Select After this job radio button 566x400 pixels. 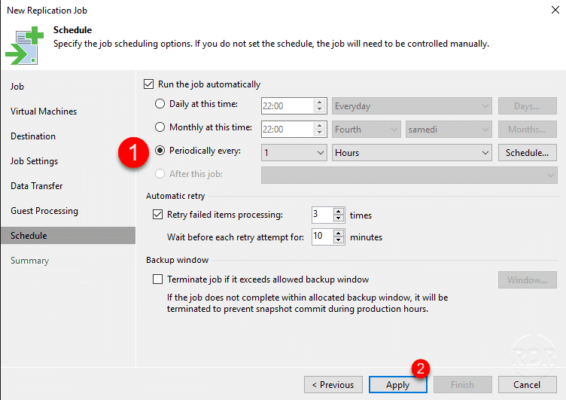[160, 174]
